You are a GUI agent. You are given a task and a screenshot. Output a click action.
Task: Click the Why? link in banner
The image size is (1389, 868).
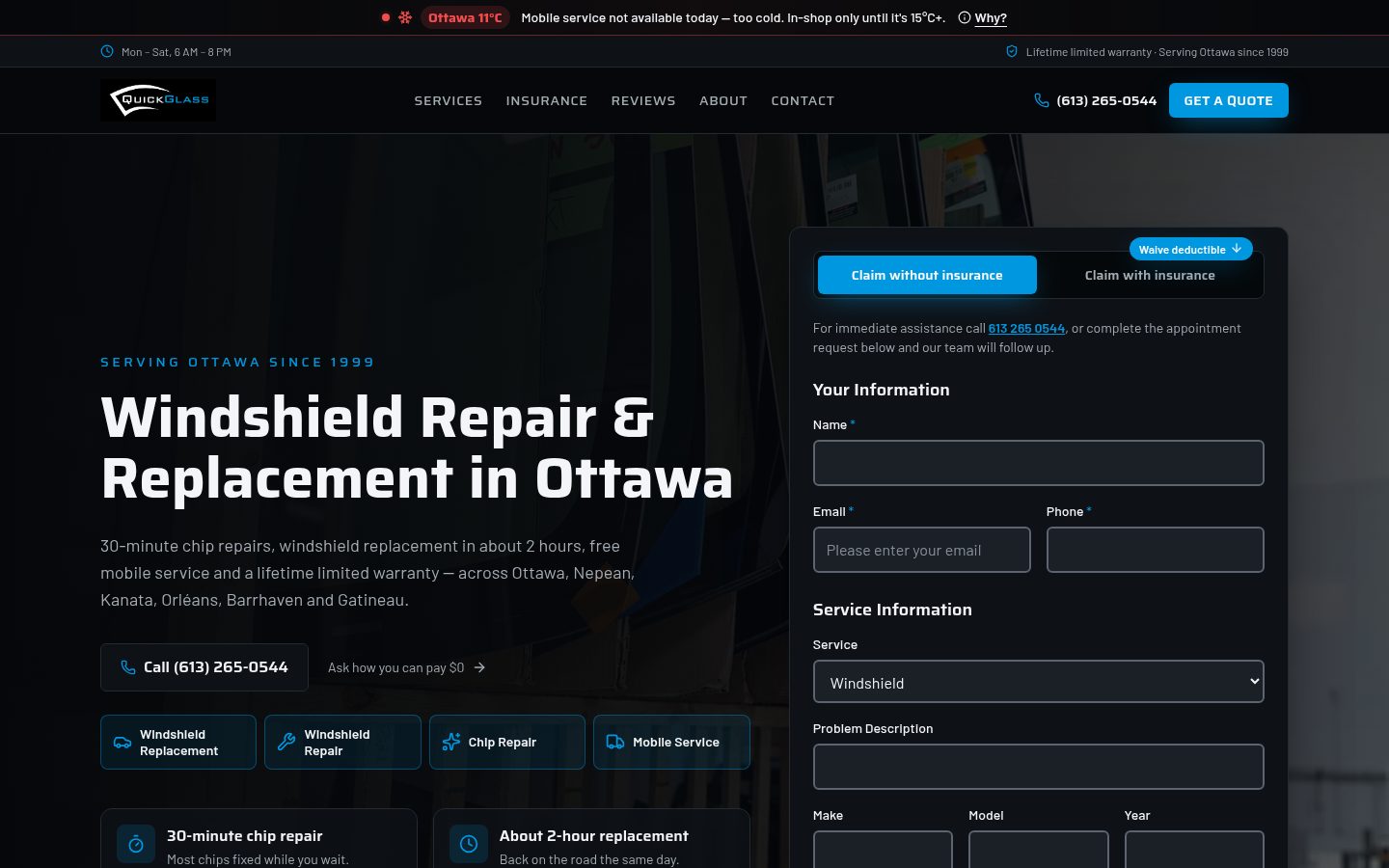pos(991,17)
